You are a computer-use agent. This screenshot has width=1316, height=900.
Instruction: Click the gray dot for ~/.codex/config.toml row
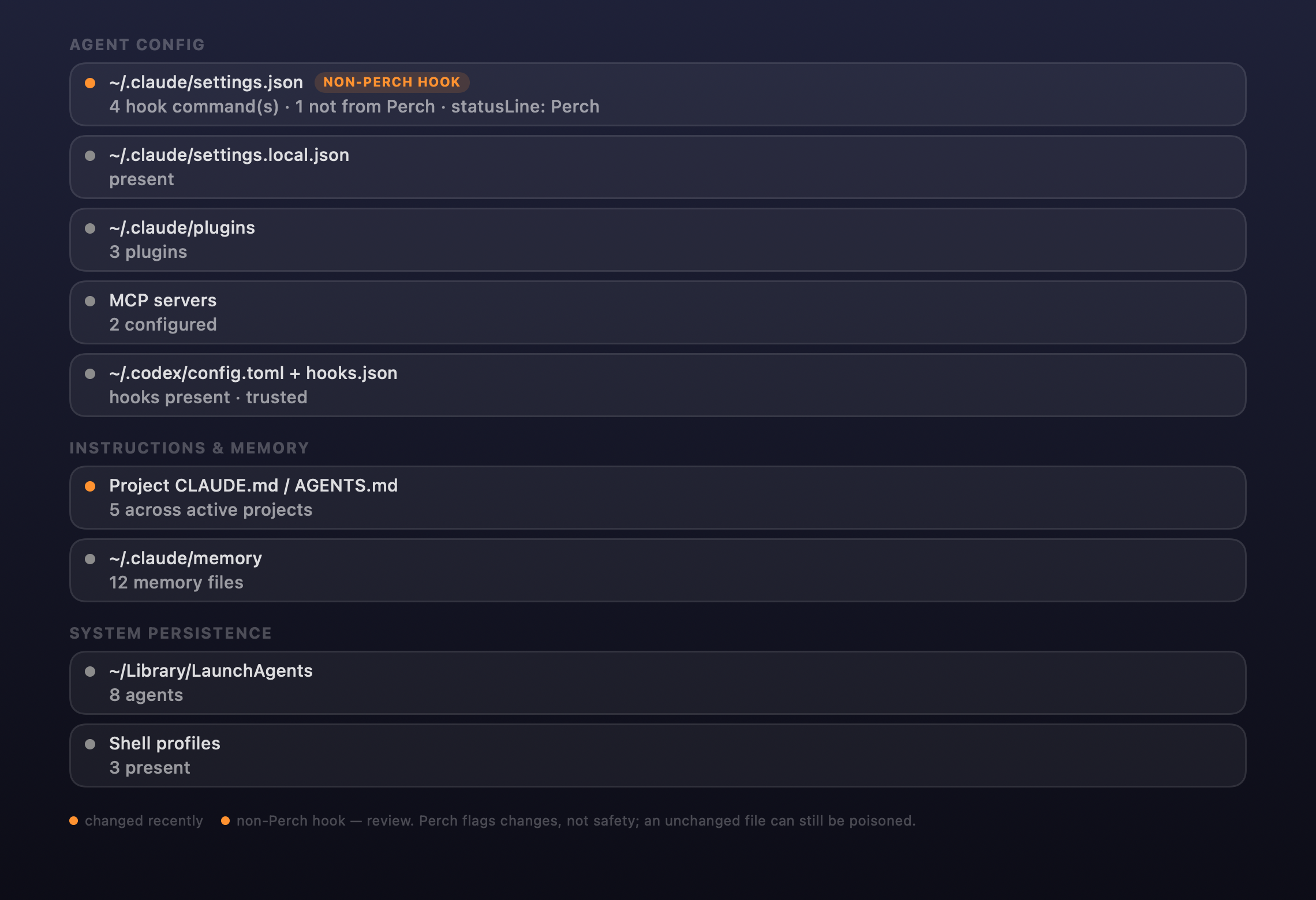(x=90, y=374)
